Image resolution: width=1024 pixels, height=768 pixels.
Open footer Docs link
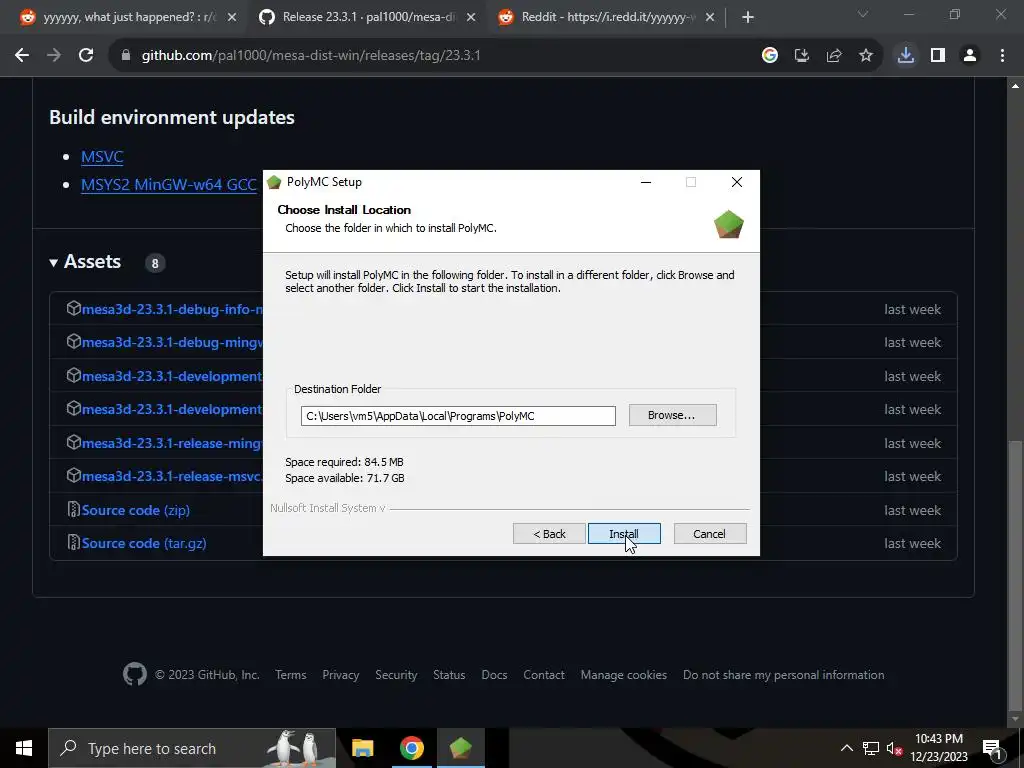click(x=494, y=675)
